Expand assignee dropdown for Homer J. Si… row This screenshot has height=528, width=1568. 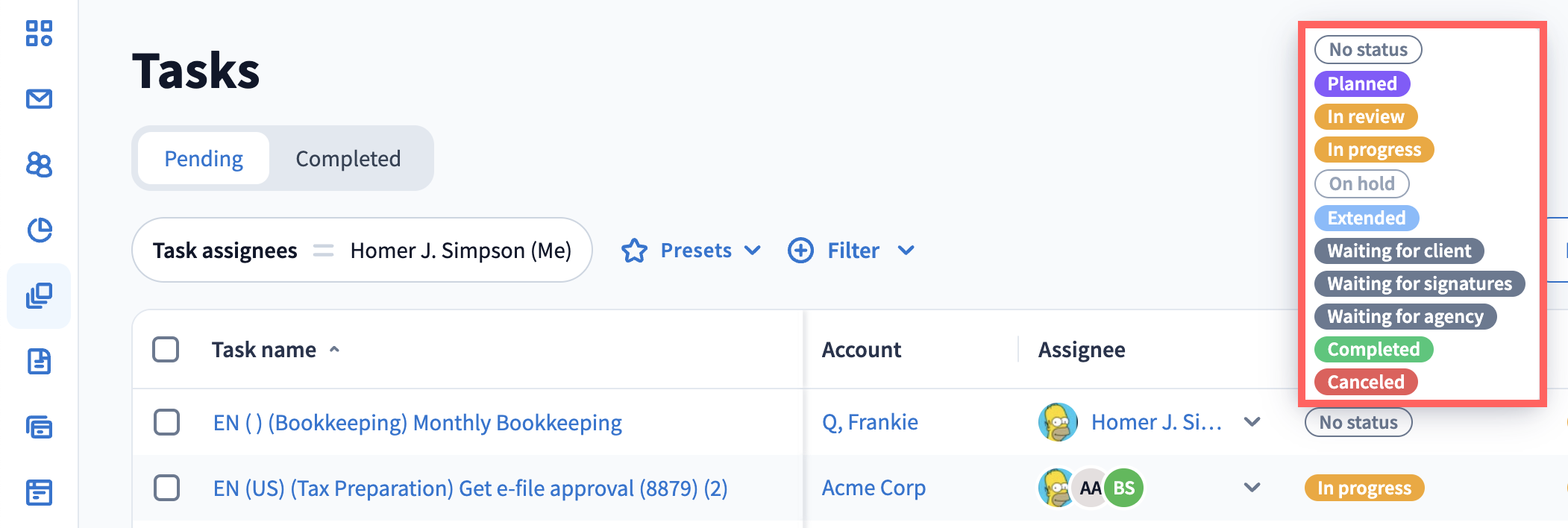[x=1252, y=422]
